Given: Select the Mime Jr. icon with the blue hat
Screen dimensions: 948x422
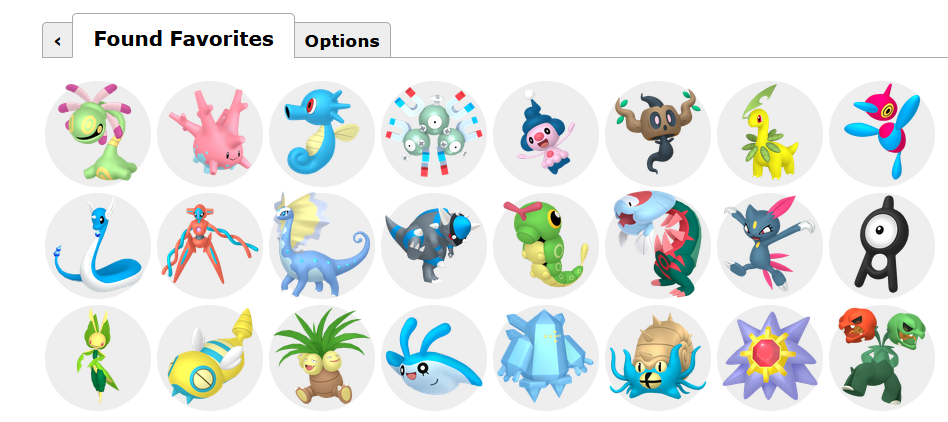Looking at the screenshot, I should click(545, 134).
